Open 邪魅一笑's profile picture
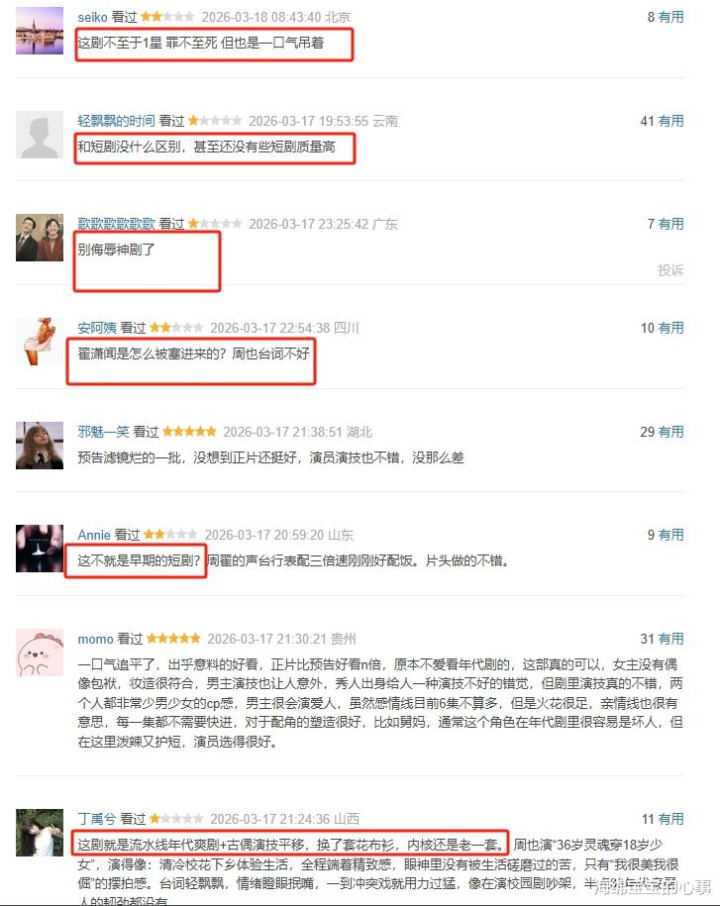Viewport: 720px width, 906px height. [x=39, y=445]
